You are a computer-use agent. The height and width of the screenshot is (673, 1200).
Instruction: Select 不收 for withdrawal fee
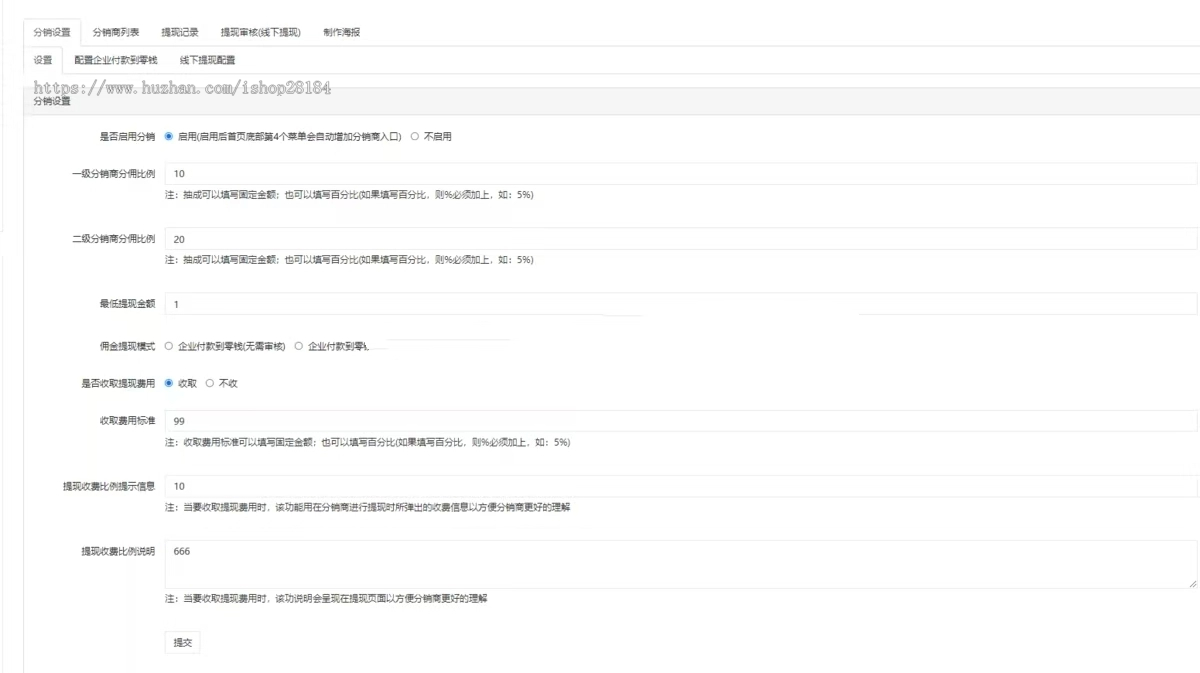click(209, 383)
